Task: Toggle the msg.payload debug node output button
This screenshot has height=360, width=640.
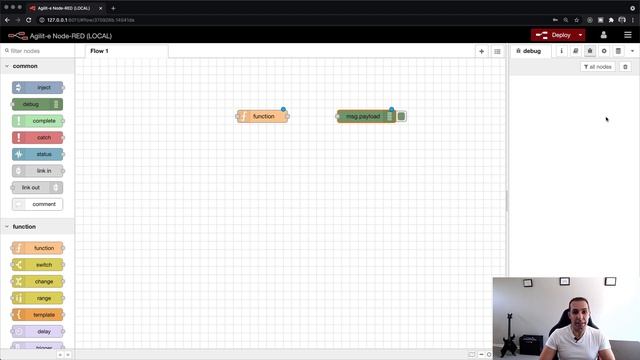Action: [402, 116]
